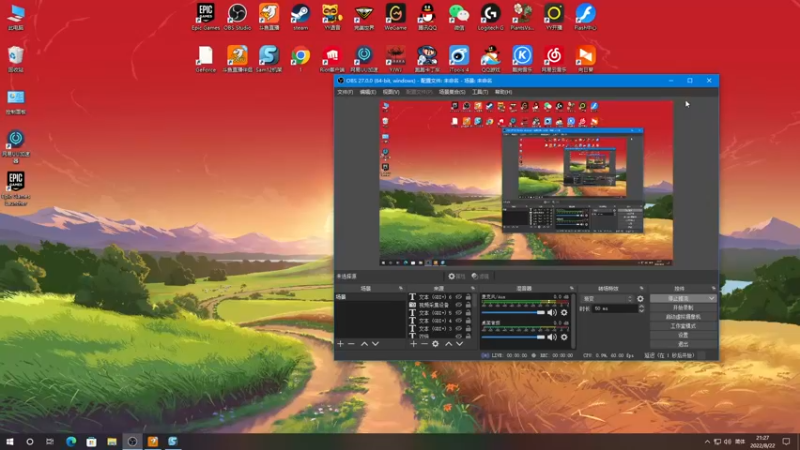Move source down in Sources panel

pyautogui.click(x=460, y=344)
